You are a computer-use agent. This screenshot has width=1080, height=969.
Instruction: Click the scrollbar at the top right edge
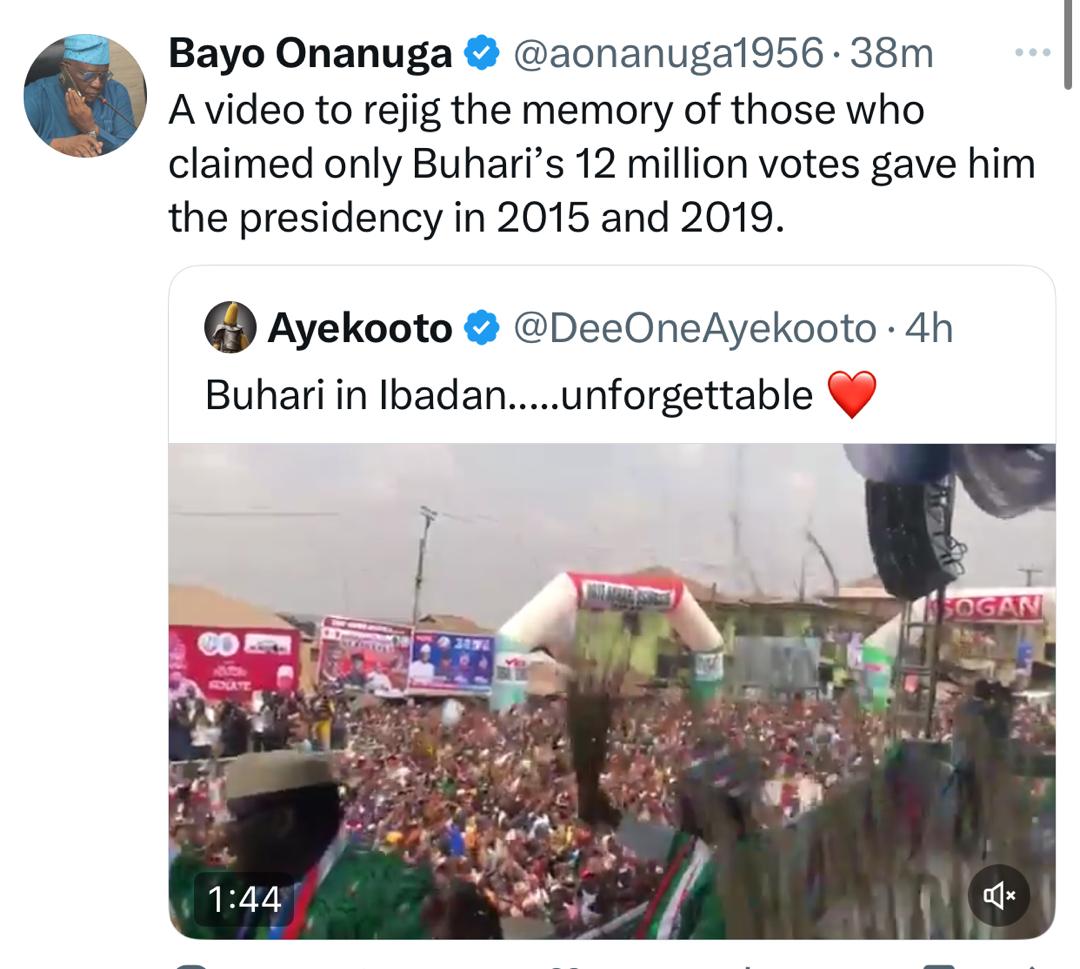click(x=1072, y=20)
